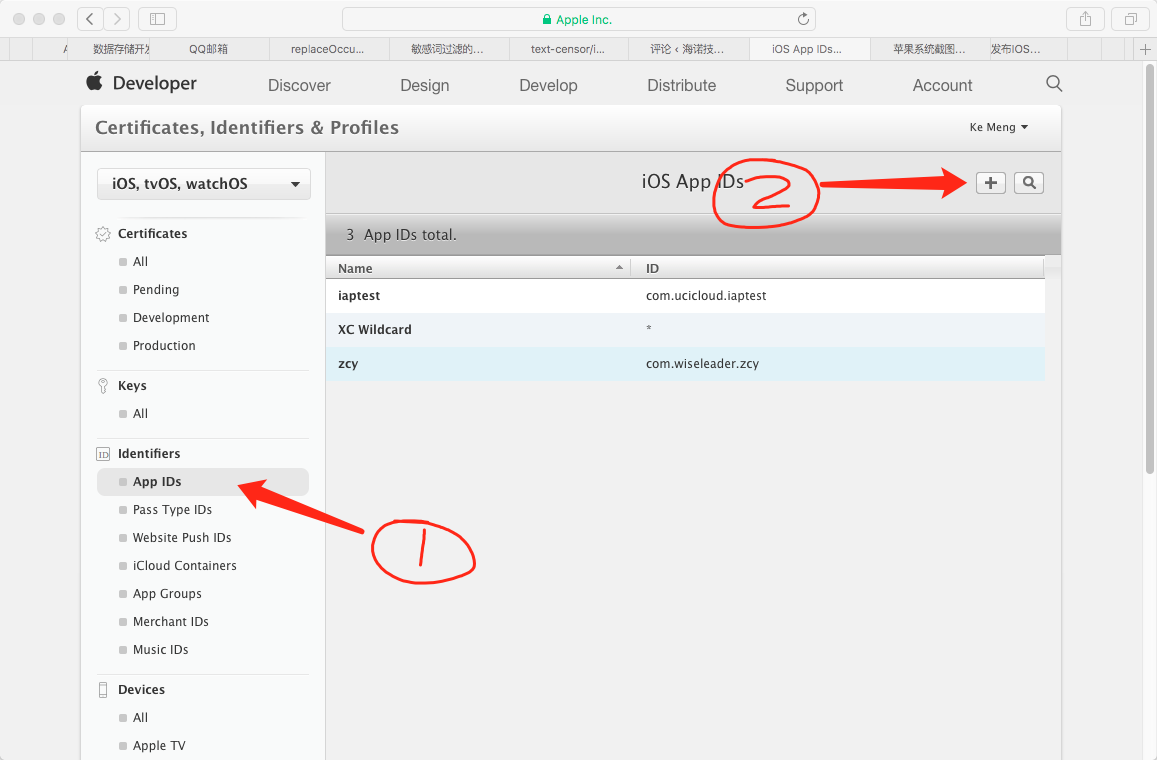Open the XC Wildcard App ID row
This screenshot has width=1157, height=760.
[685, 330]
